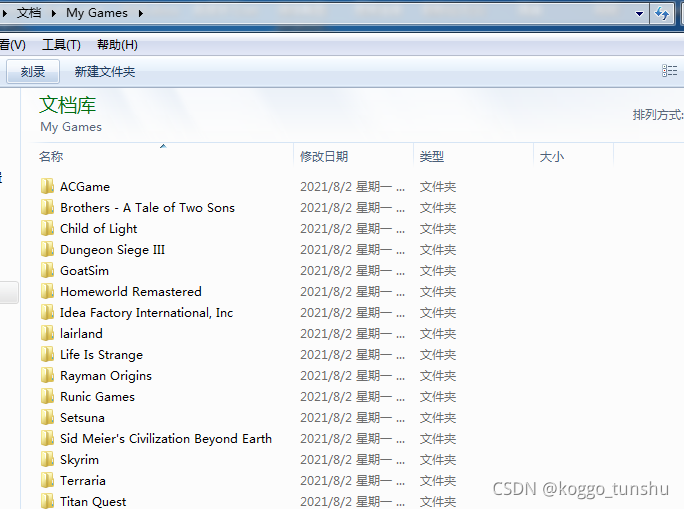The height and width of the screenshot is (509, 684).
Task: Click the 新建文件夹 new folder button
Action: pos(105,72)
